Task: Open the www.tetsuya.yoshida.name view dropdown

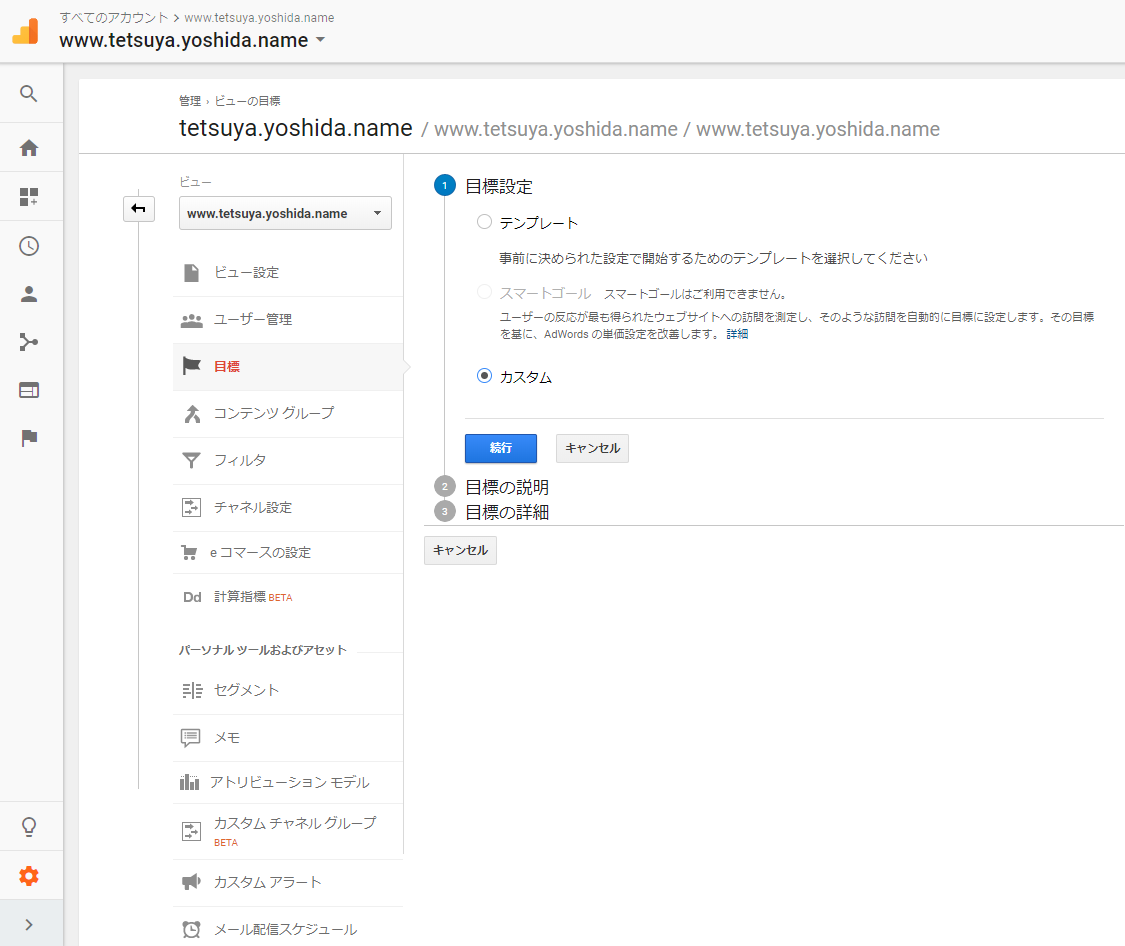Action: pos(285,213)
